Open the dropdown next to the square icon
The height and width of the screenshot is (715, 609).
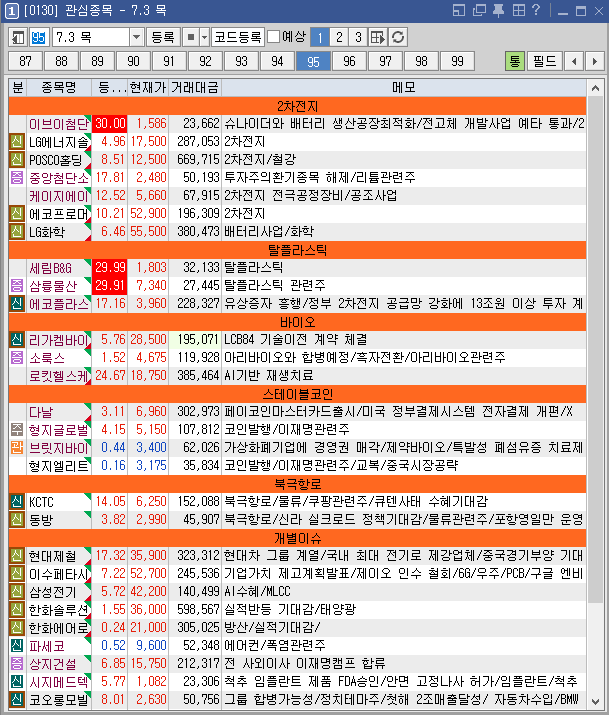[x=205, y=37]
